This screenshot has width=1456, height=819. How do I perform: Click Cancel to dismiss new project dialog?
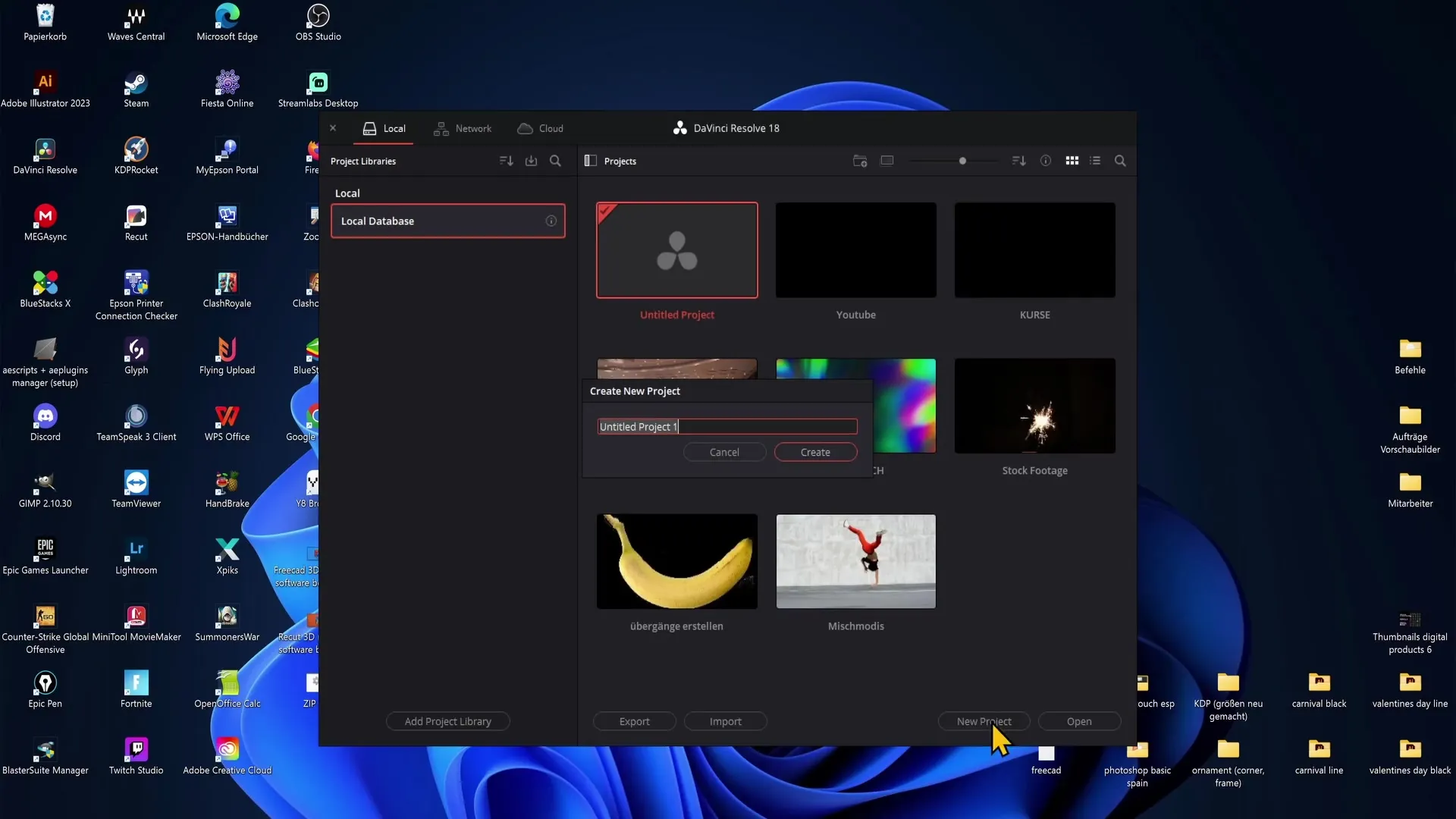pyautogui.click(x=724, y=452)
